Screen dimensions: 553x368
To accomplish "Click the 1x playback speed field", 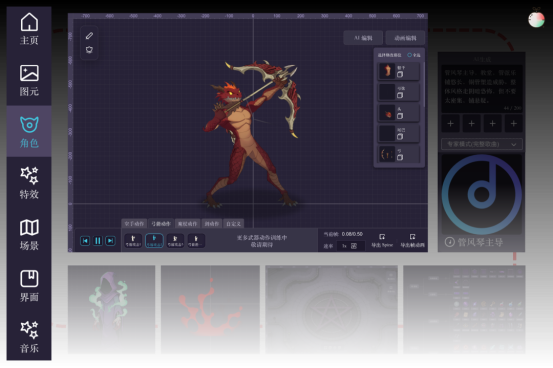I will [350, 246].
